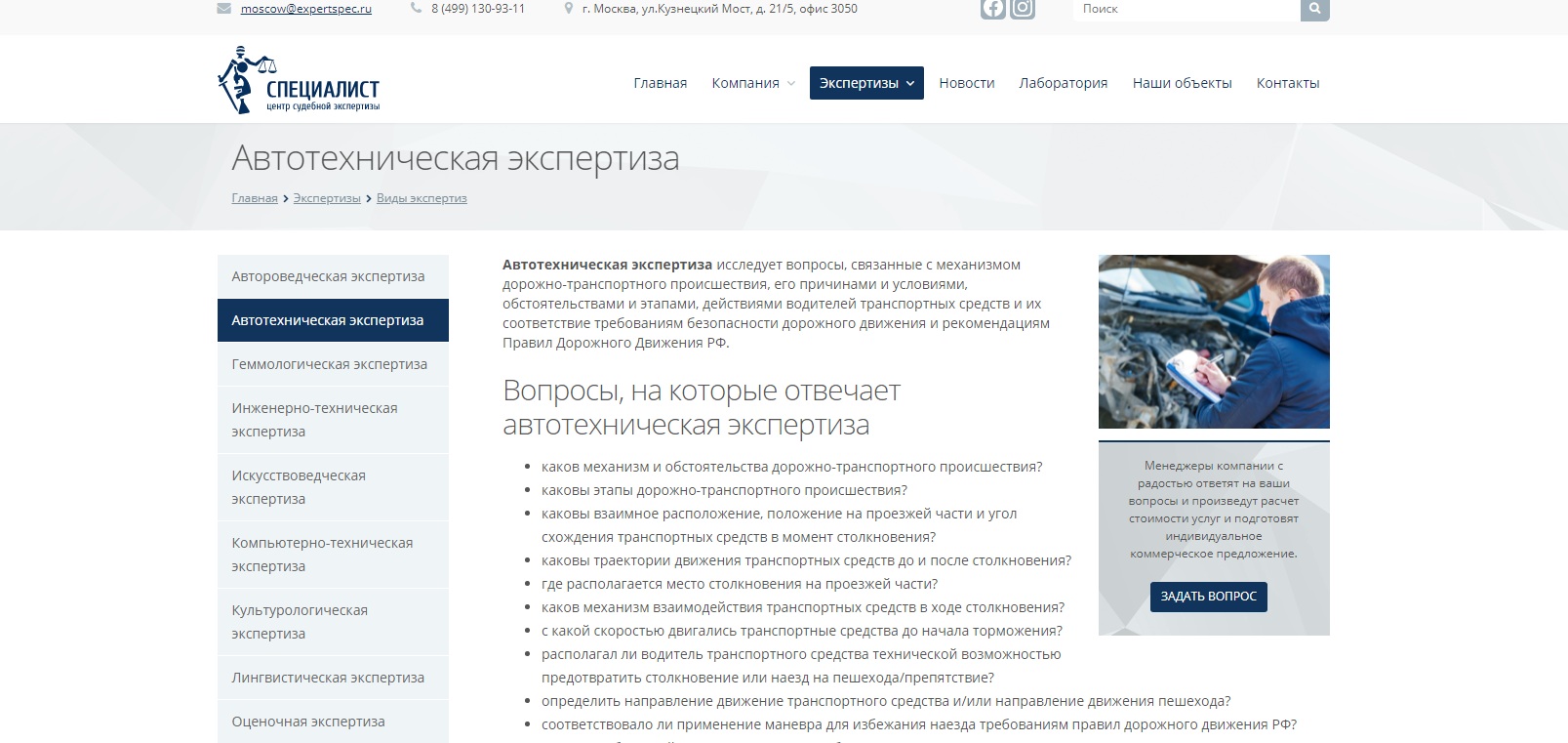Open the Instagram social icon

point(1022,9)
